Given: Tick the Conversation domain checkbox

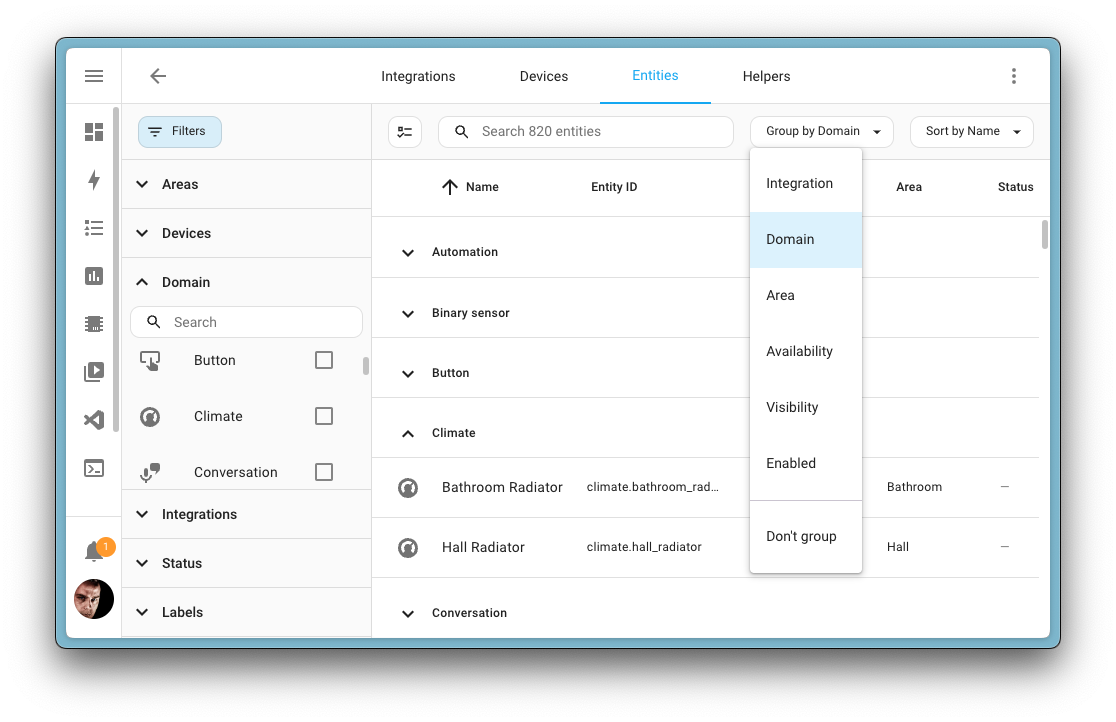Looking at the screenshot, I should (x=324, y=471).
